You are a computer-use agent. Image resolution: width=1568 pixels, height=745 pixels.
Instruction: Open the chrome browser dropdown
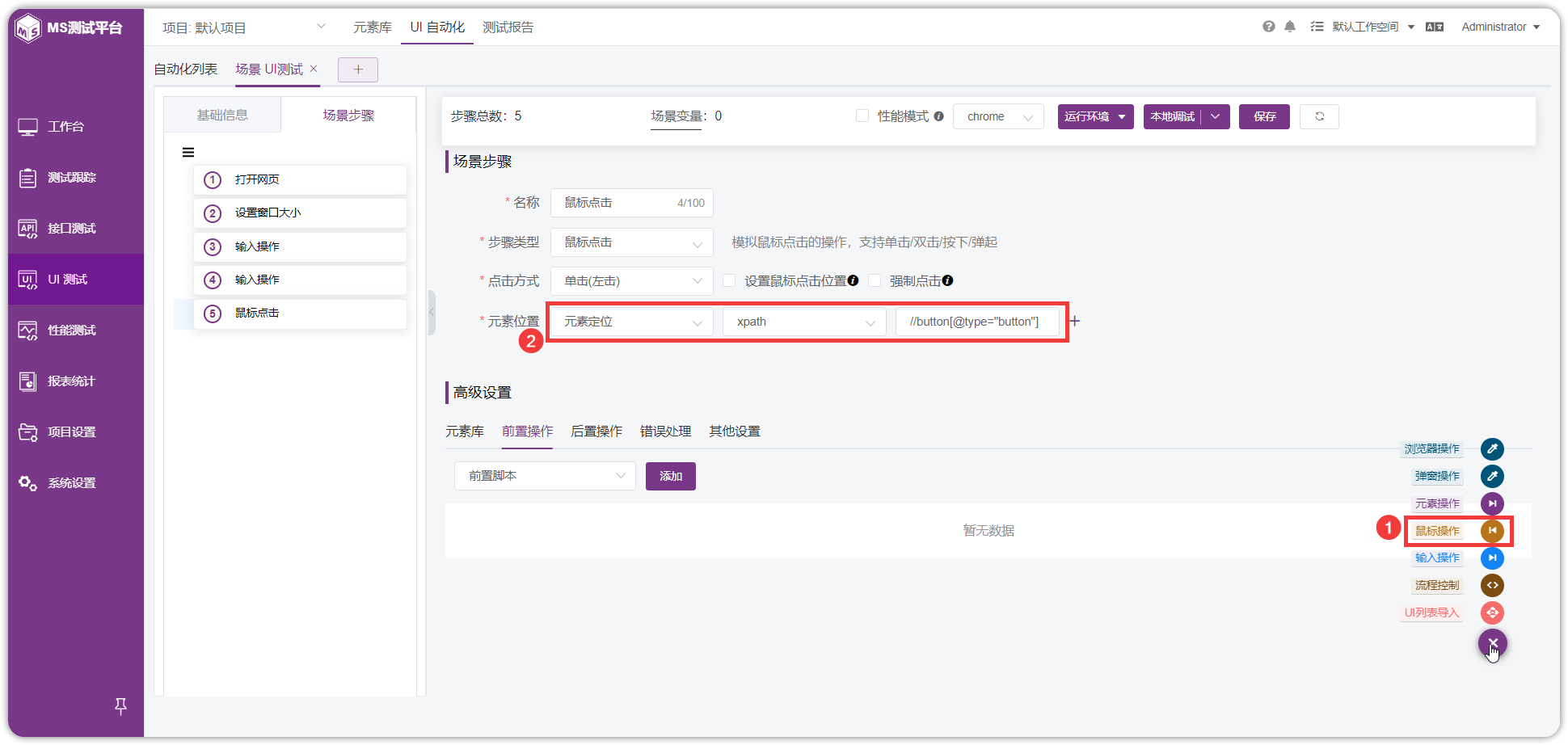point(998,116)
